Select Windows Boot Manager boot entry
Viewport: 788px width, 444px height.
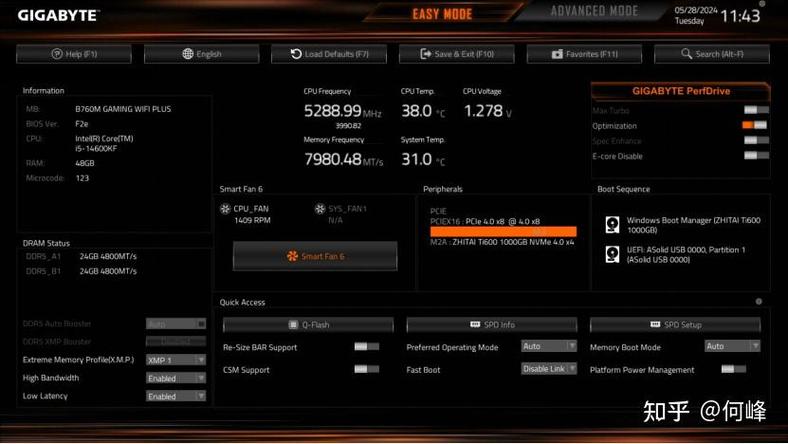pyautogui.click(x=682, y=225)
